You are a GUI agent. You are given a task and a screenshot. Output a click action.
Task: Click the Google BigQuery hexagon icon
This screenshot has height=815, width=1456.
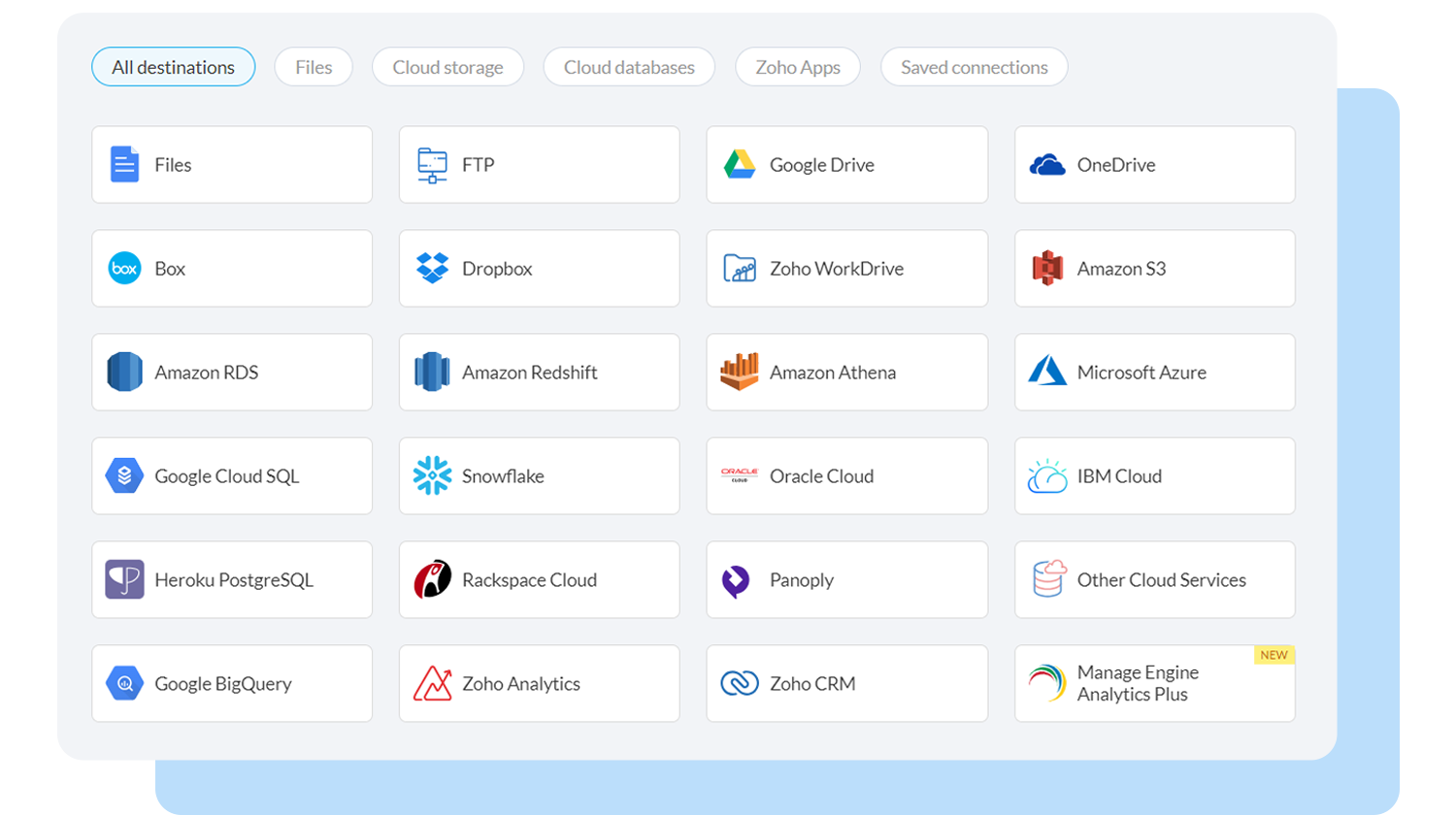pos(124,684)
